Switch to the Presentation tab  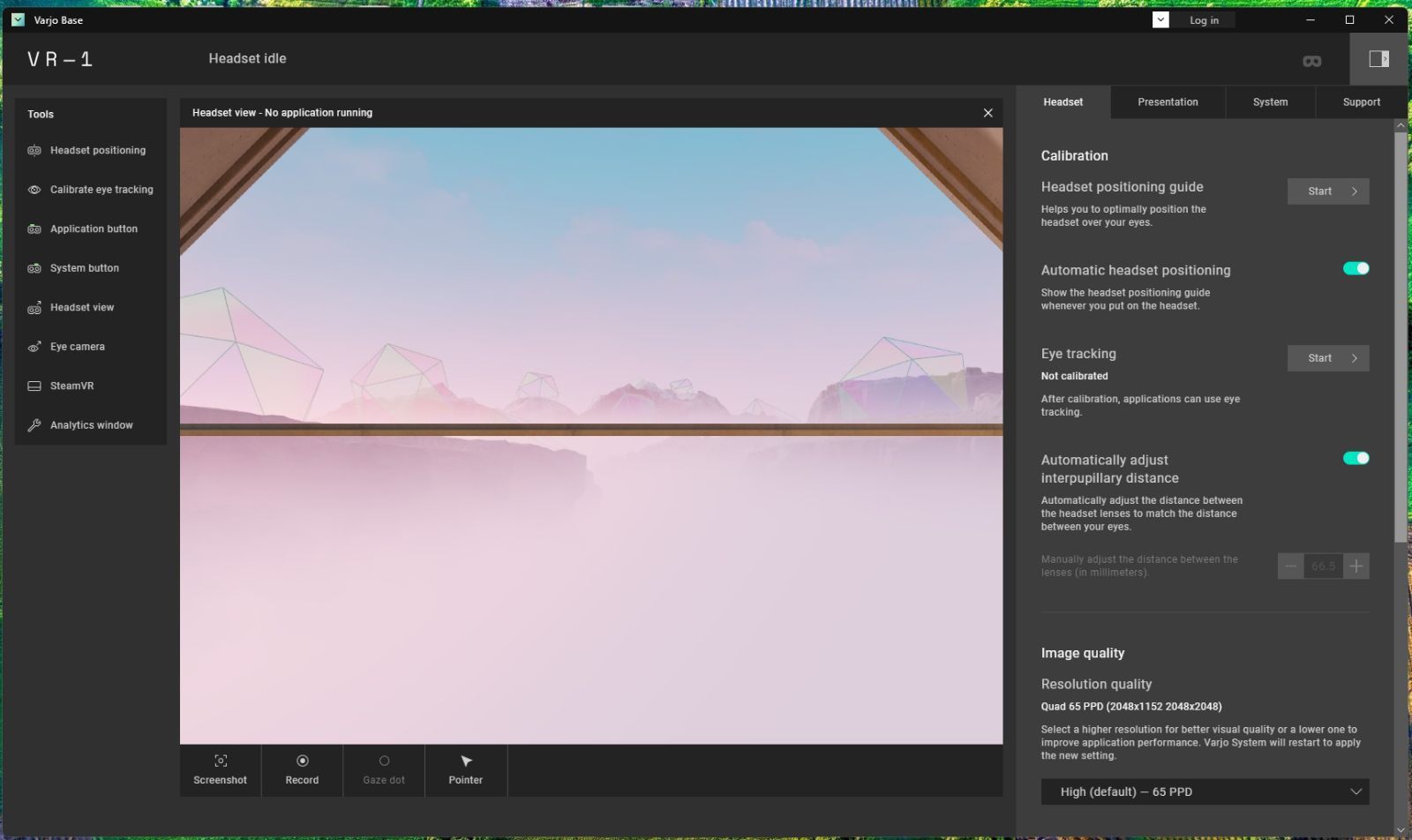pyautogui.click(x=1168, y=102)
